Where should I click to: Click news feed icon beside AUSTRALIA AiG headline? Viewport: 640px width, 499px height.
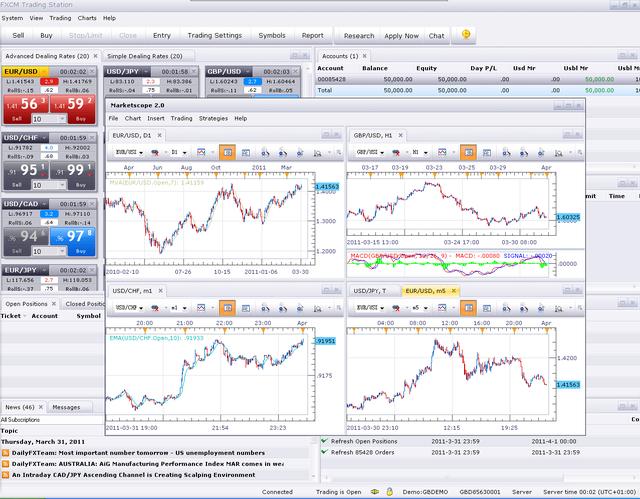click(x=5, y=464)
